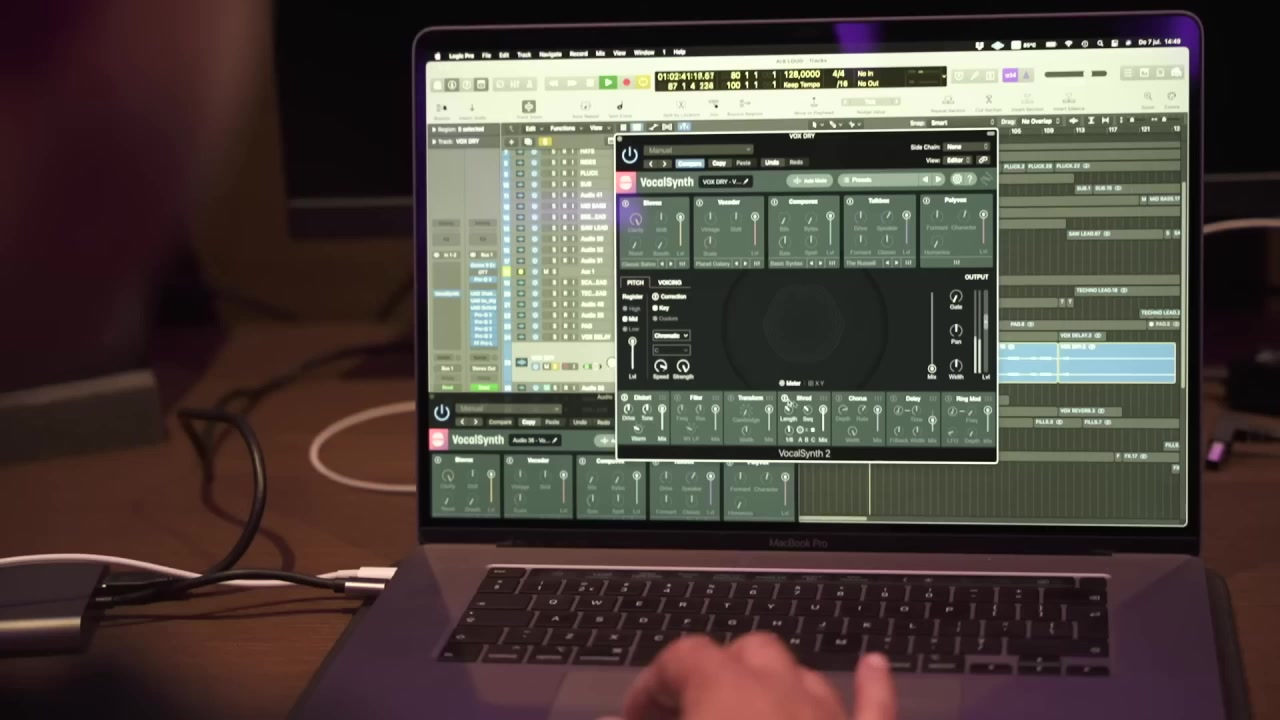Click the output Mix slider handle

(x=932, y=368)
